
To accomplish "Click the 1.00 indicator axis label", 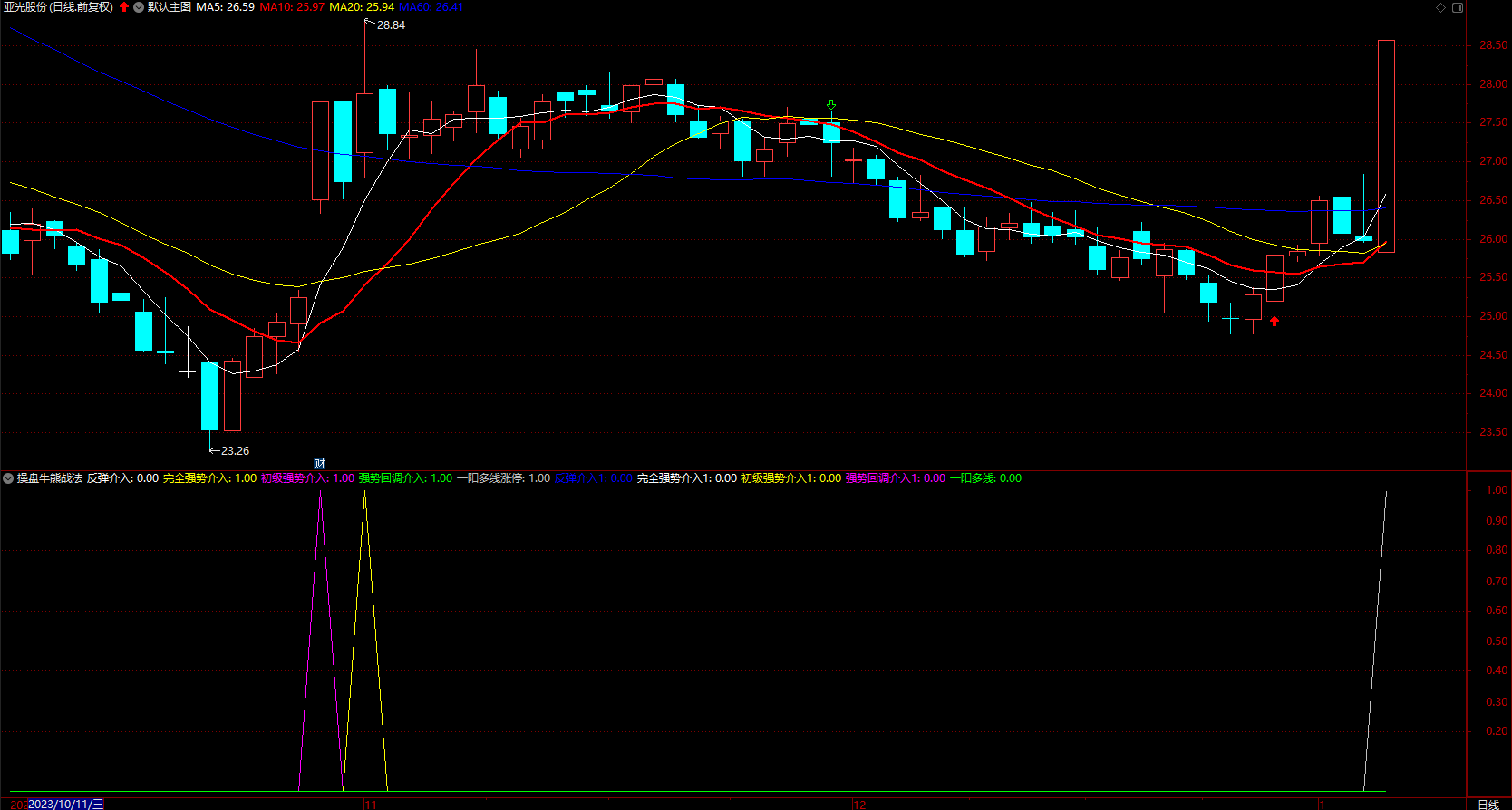I will click(1497, 490).
